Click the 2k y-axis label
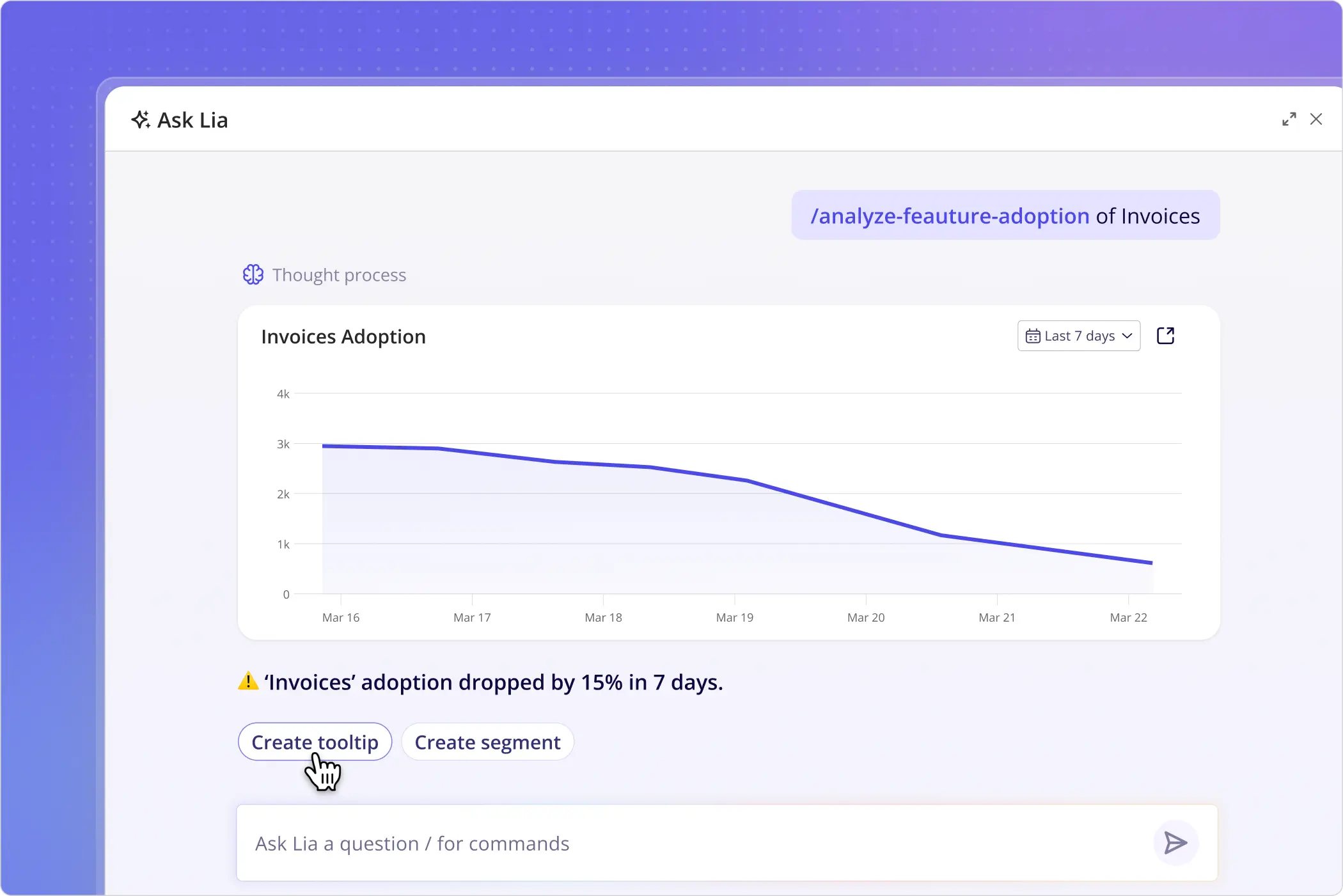 pos(283,494)
